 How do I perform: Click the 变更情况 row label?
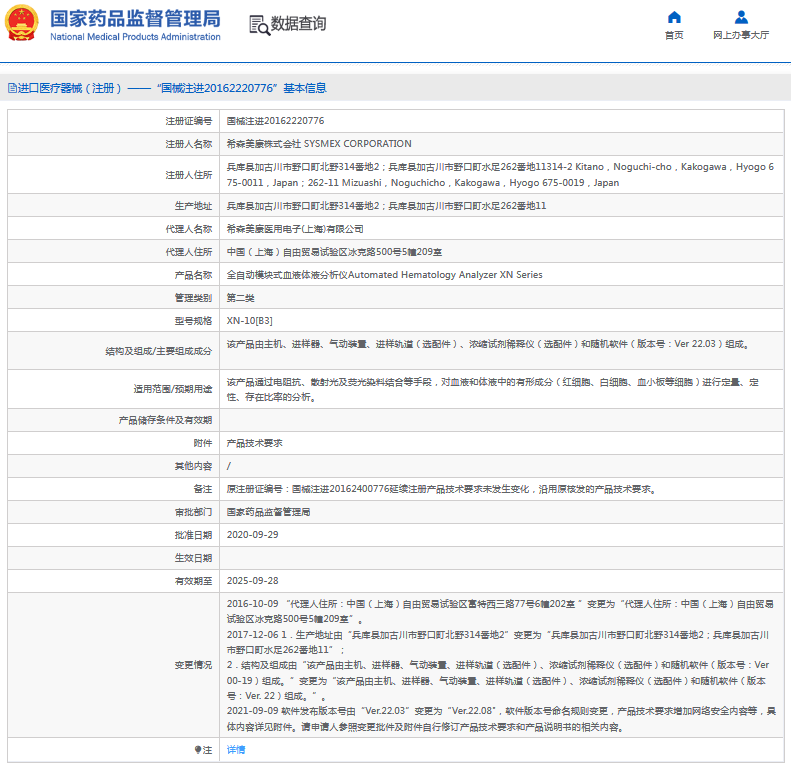click(x=193, y=665)
